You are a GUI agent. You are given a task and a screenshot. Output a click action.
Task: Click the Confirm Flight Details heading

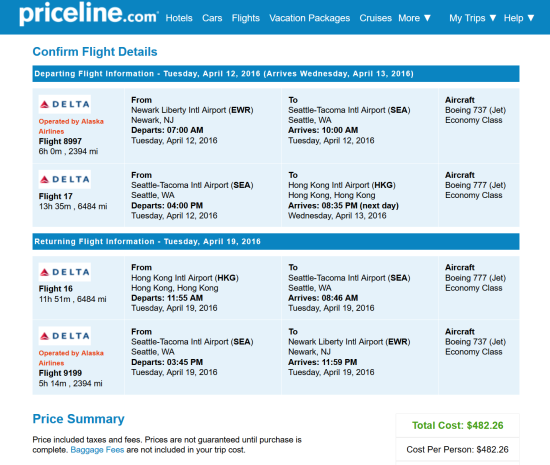click(95, 52)
